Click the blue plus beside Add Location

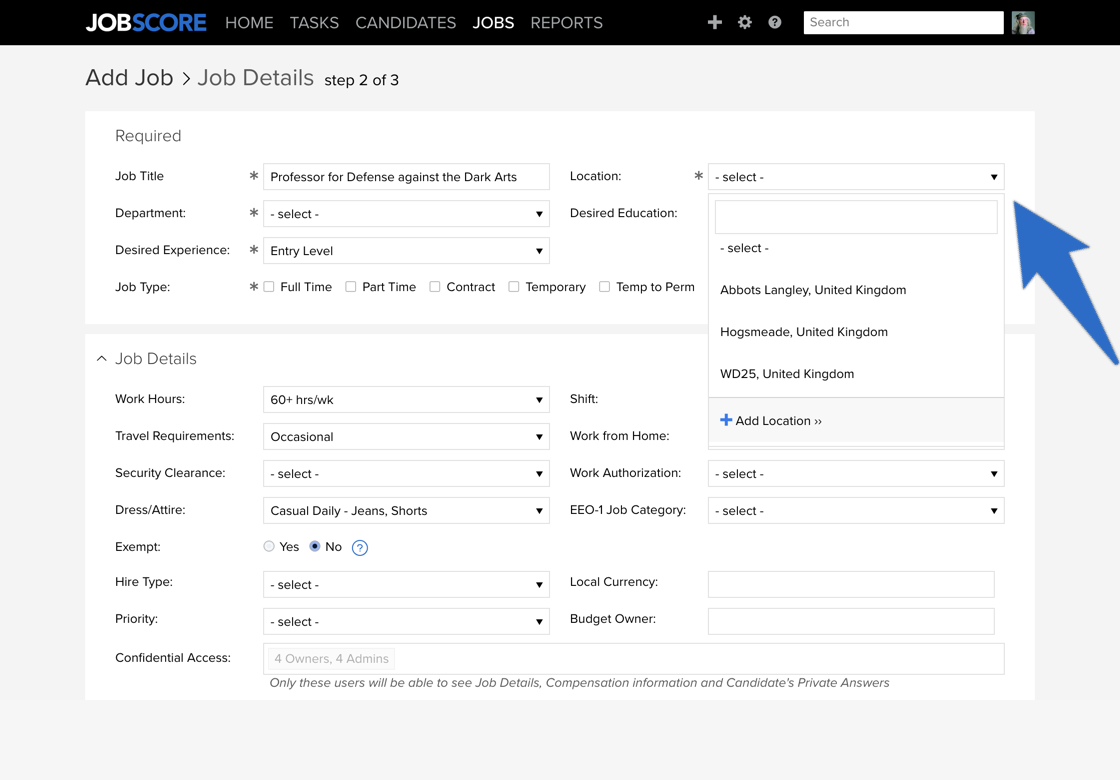726,420
